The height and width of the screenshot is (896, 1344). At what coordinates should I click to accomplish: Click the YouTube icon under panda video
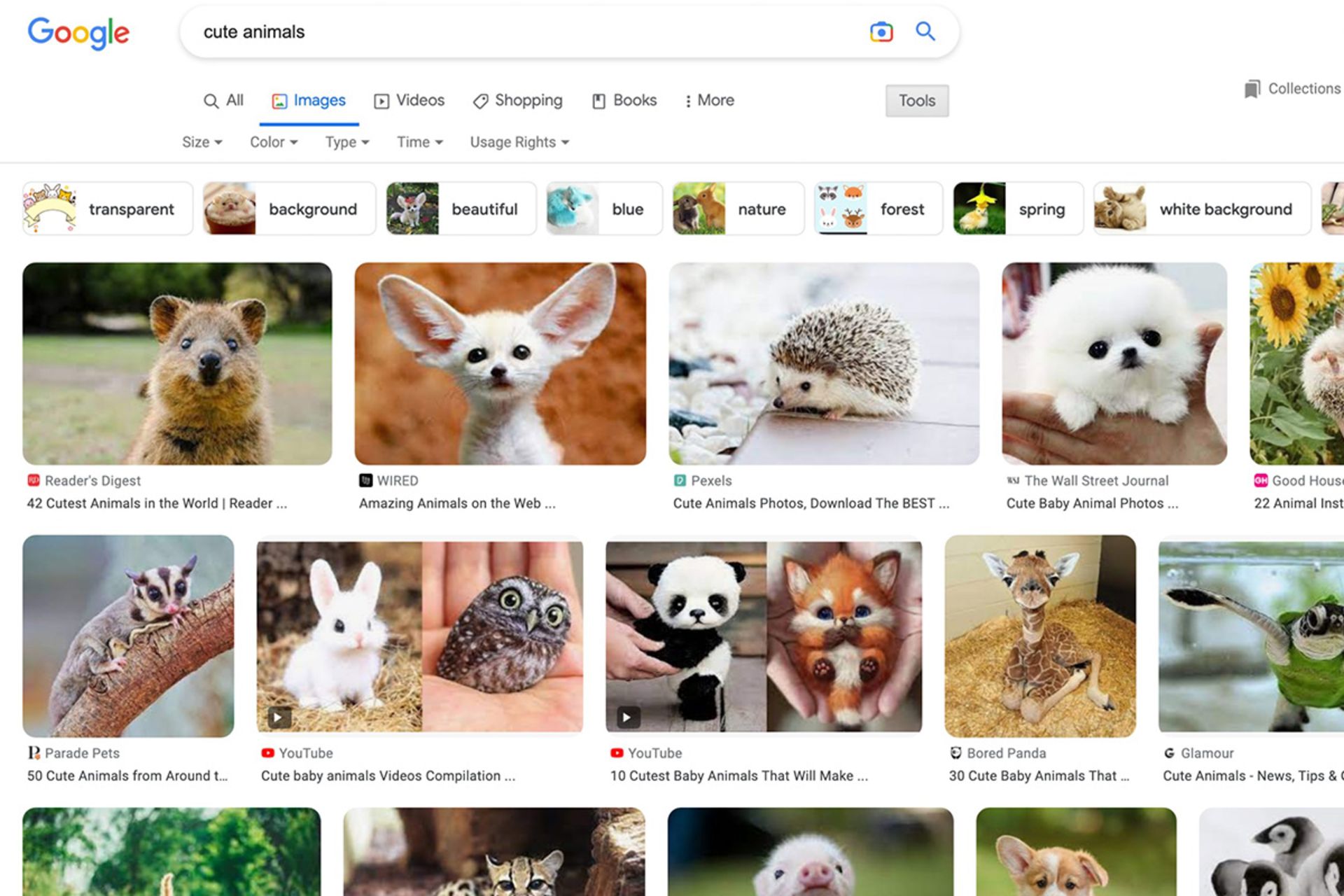(x=617, y=753)
